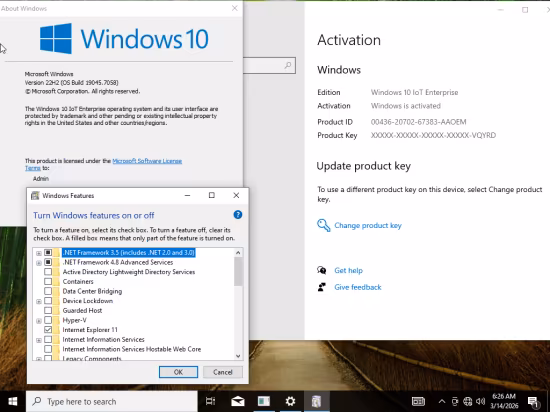Select the Guarded Host feature label

[x=82, y=310]
